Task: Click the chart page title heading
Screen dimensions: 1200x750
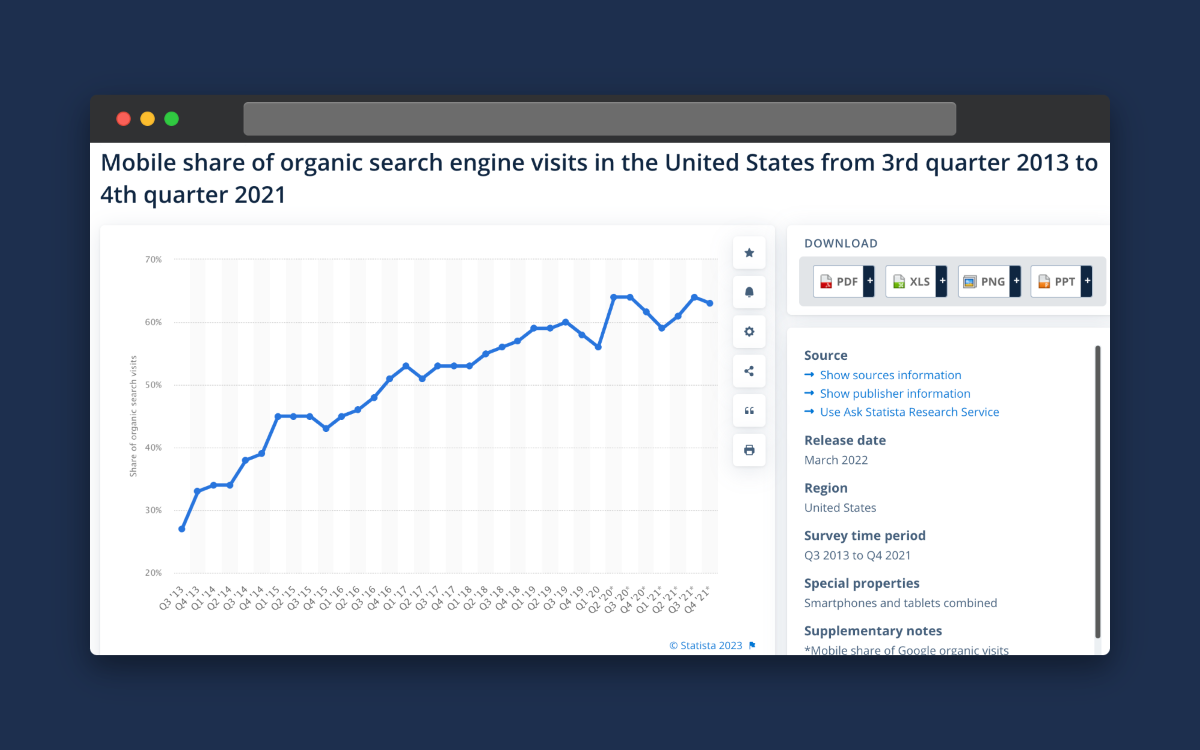Action: pyautogui.click(x=600, y=178)
